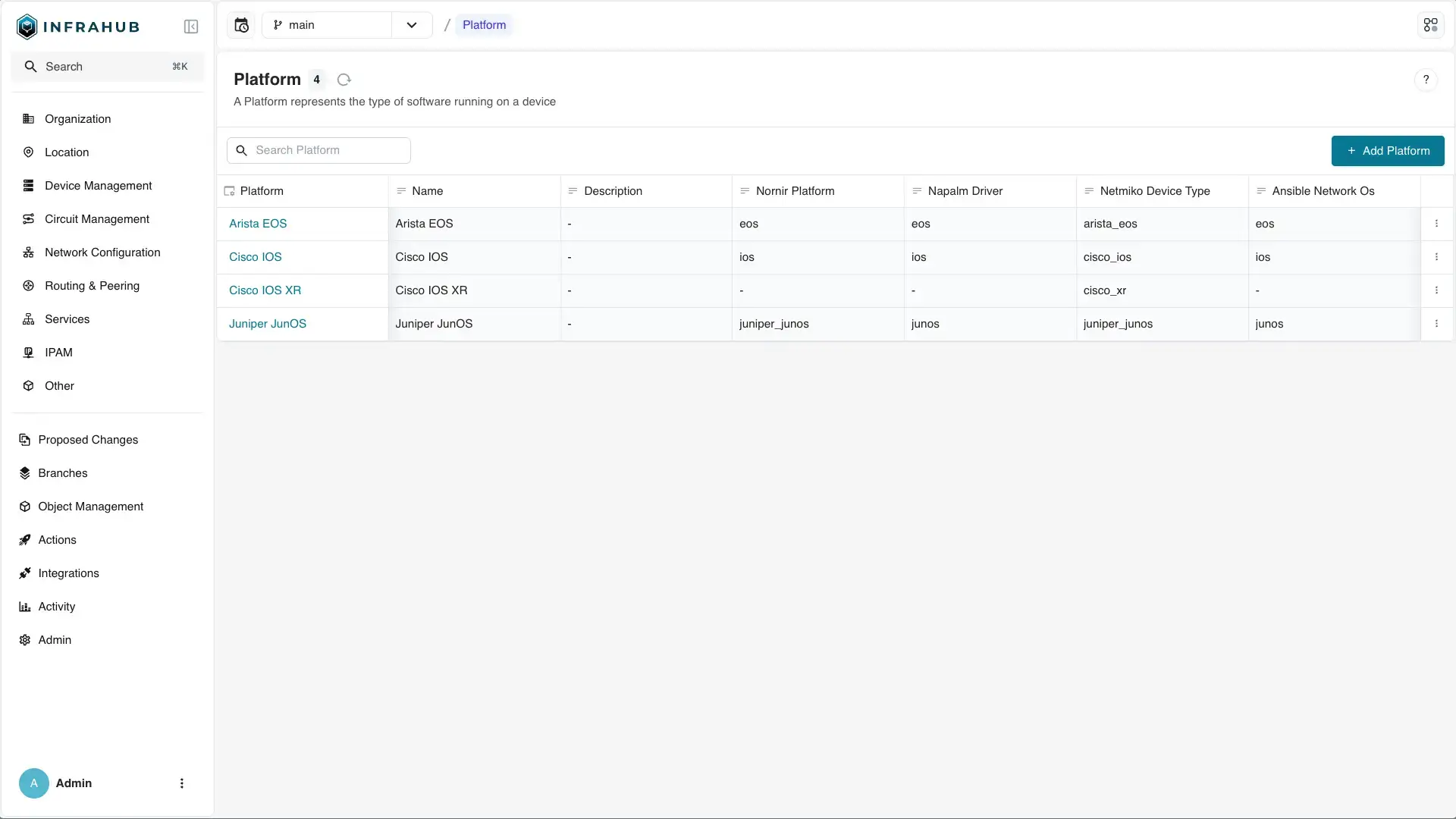Open Actions section

point(108,540)
